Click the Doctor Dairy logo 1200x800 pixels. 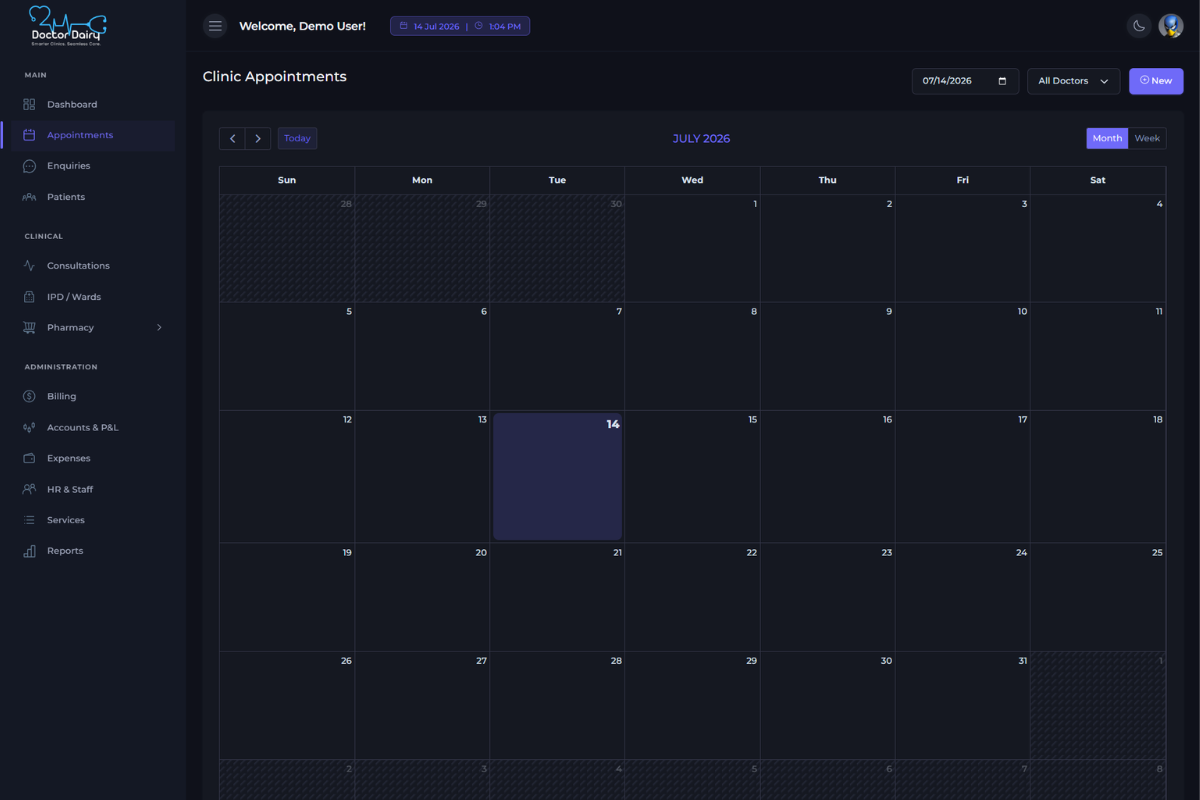click(69, 26)
